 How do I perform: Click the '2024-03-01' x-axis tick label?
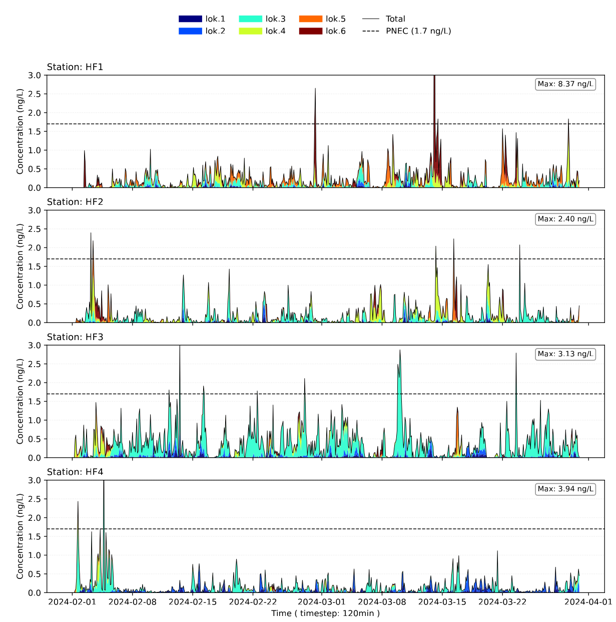point(322,602)
